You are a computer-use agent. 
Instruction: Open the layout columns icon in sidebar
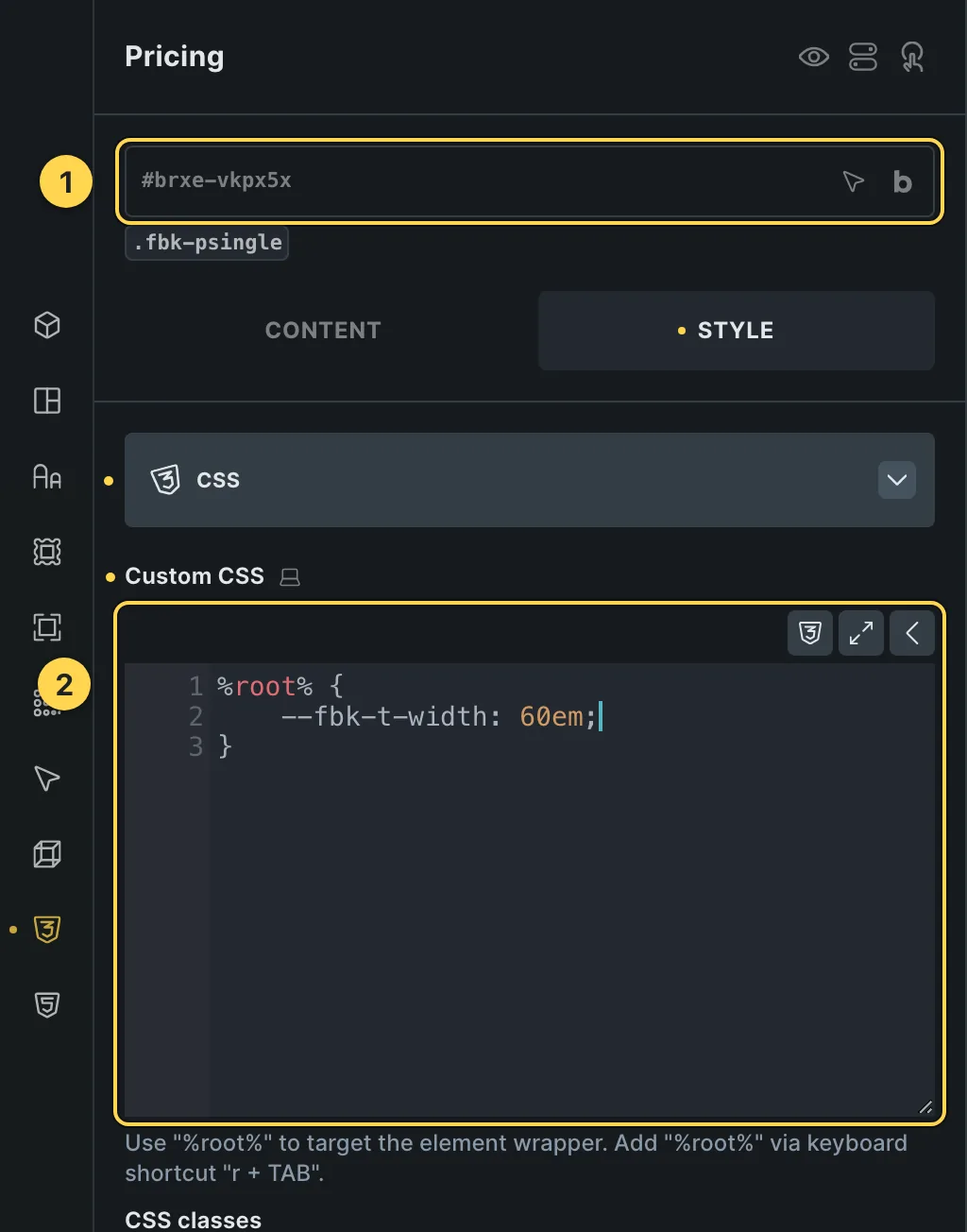(x=47, y=401)
